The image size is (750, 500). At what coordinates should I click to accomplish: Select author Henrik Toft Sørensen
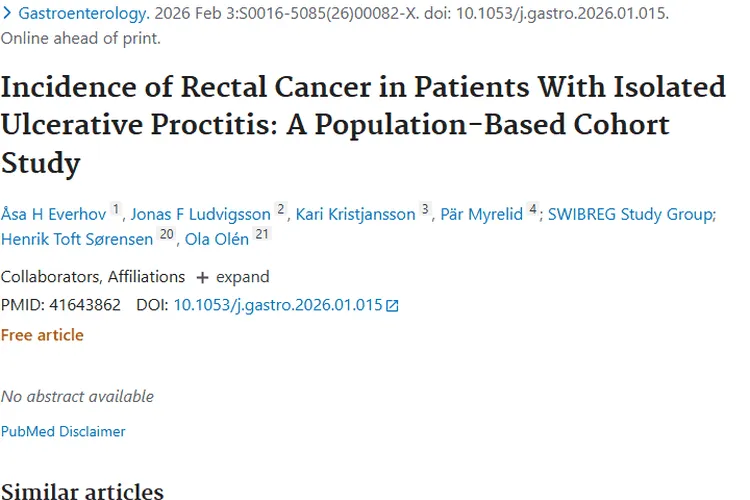coord(75,239)
